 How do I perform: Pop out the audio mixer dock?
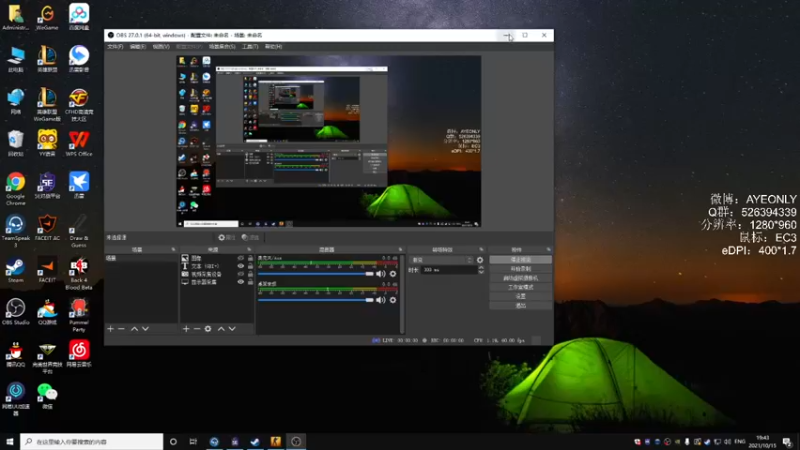click(x=400, y=249)
